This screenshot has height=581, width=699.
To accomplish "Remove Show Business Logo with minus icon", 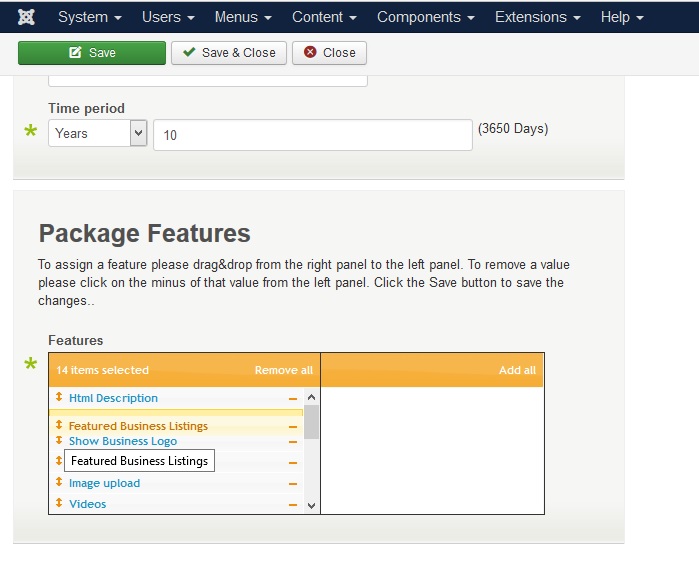I will [293, 442].
